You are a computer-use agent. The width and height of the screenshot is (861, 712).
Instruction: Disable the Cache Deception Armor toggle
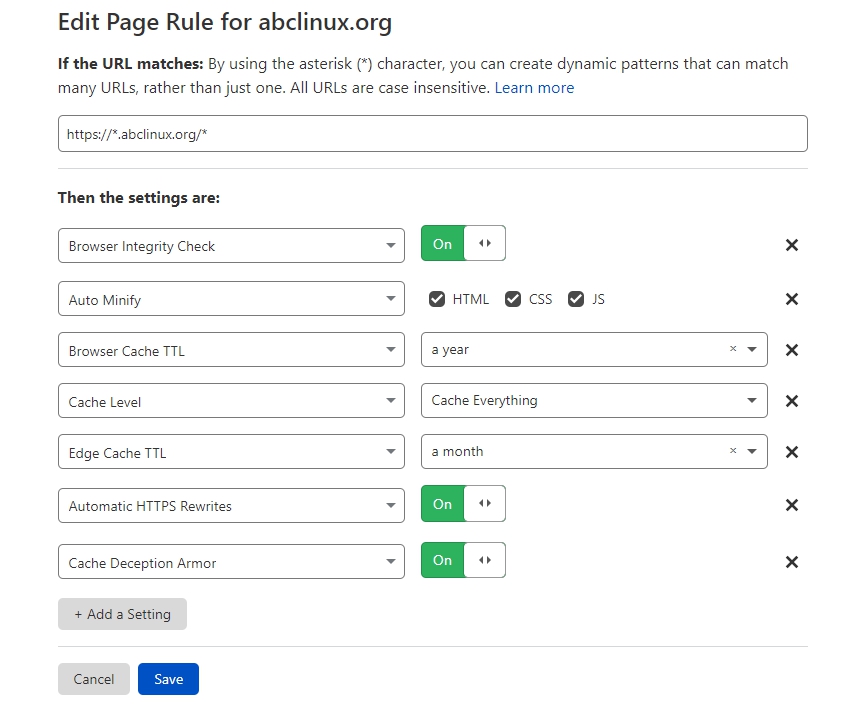463,560
